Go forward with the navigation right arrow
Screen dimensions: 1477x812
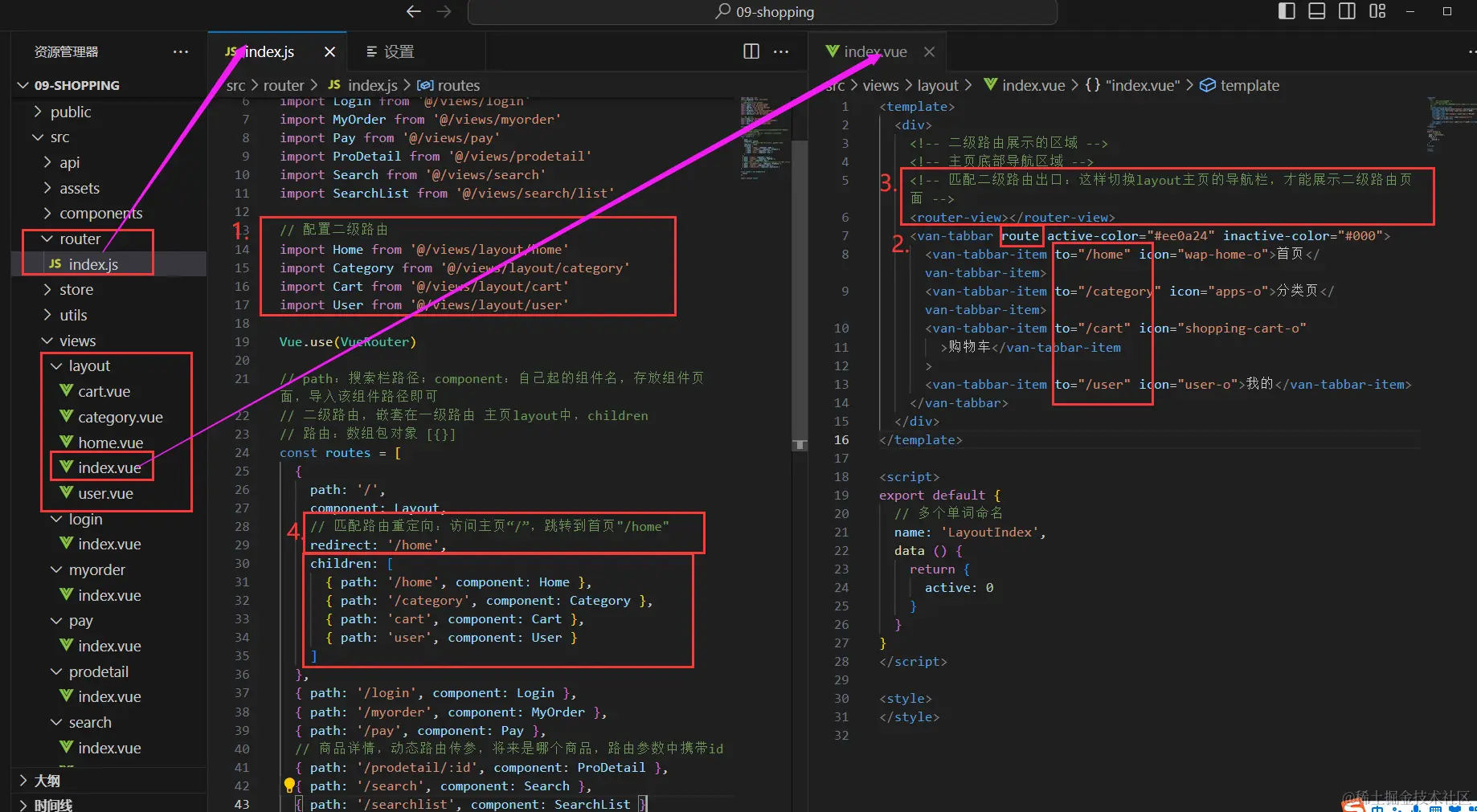(444, 11)
